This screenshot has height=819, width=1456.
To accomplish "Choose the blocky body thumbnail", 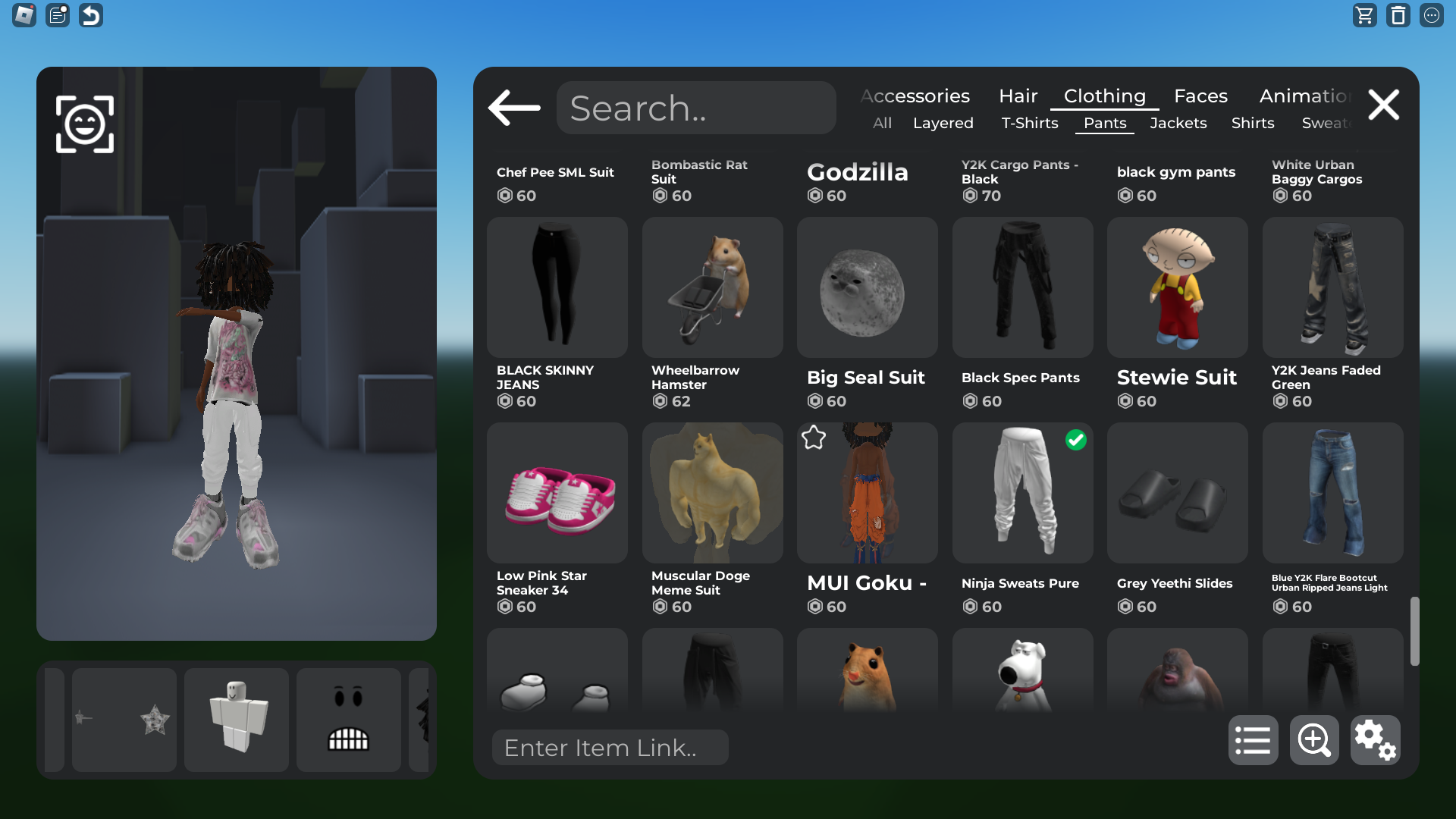I will (x=237, y=720).
